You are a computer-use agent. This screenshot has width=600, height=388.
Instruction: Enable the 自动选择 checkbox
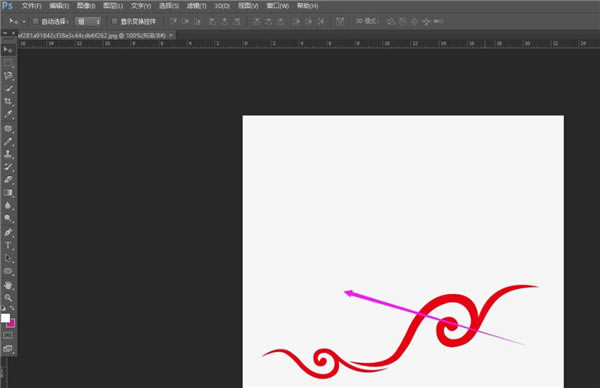(x=36, y=21)
